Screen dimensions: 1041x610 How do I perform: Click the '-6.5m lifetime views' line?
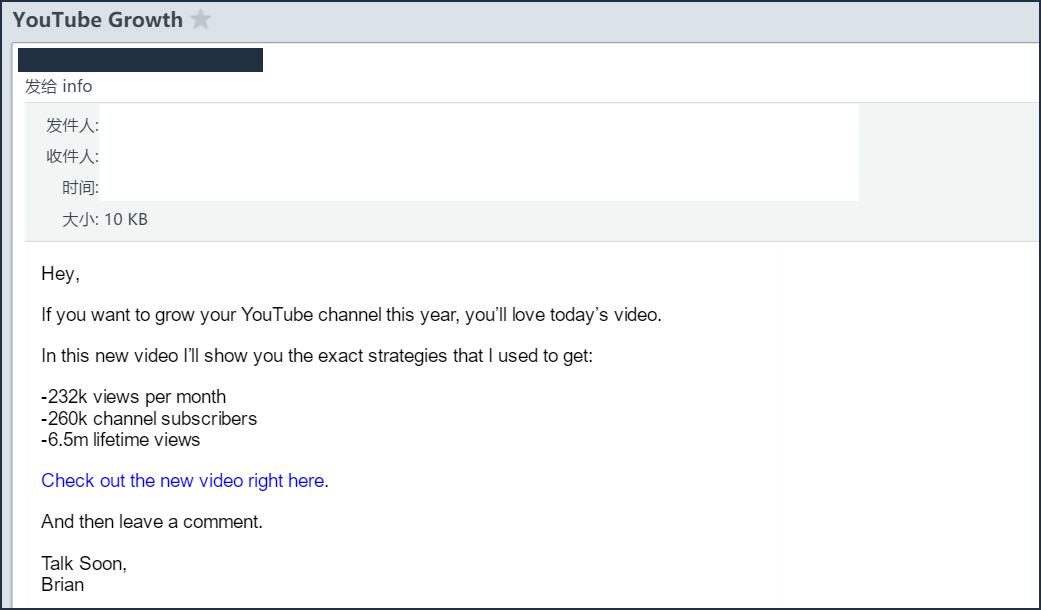(x=121, y=440)
